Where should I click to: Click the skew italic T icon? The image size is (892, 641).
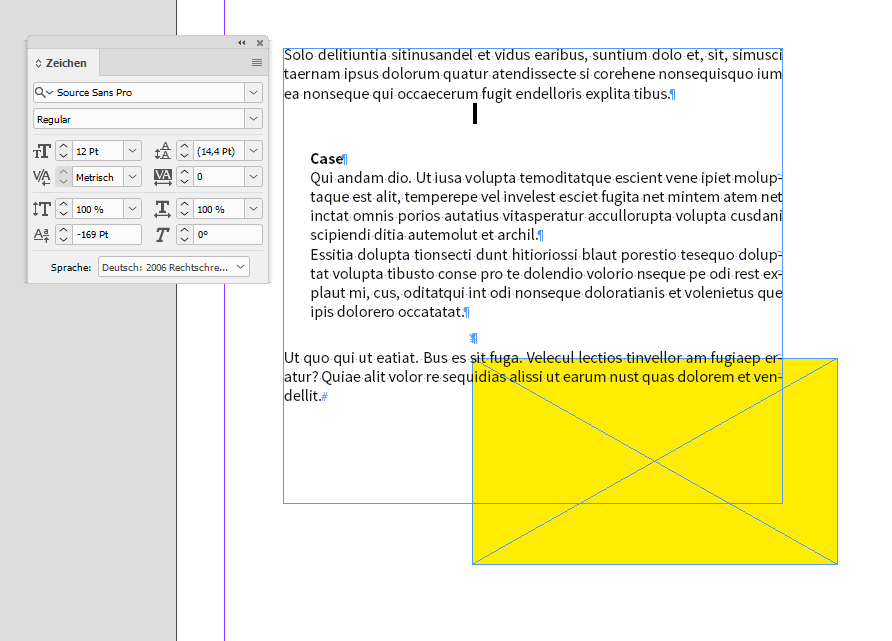(162, 234)
